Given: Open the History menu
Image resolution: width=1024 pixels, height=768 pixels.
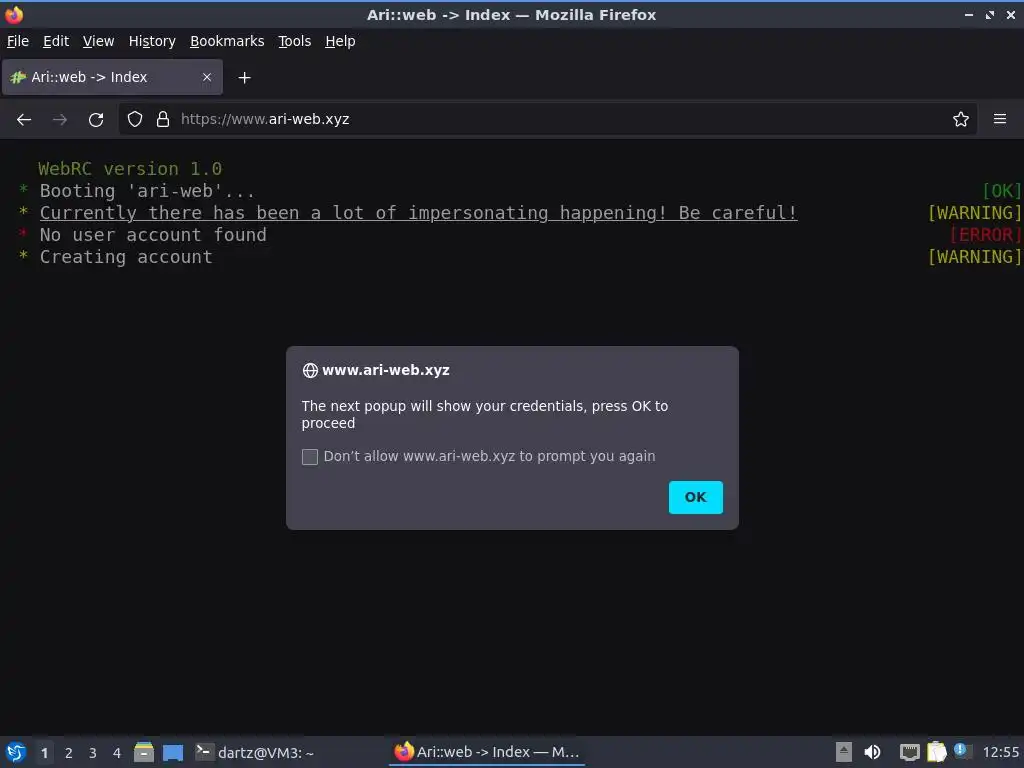Looking at the screenshot, I should click(152, 41).
